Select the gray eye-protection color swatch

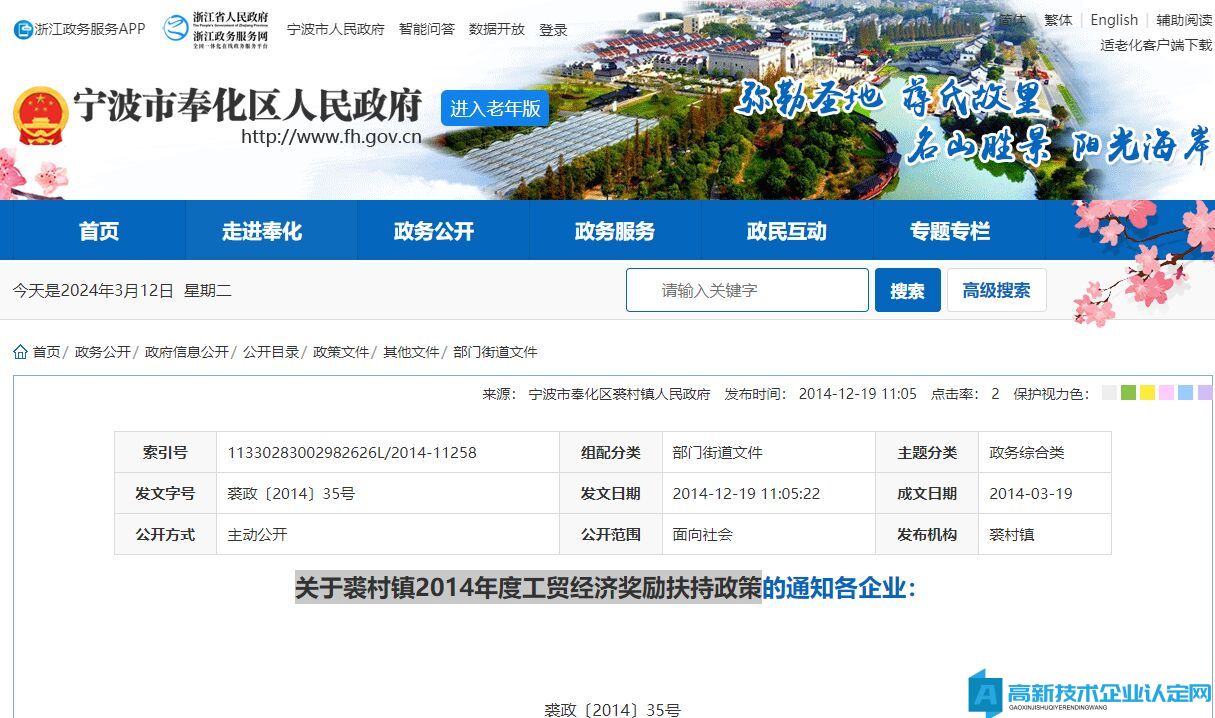(x=1109, y=393)
